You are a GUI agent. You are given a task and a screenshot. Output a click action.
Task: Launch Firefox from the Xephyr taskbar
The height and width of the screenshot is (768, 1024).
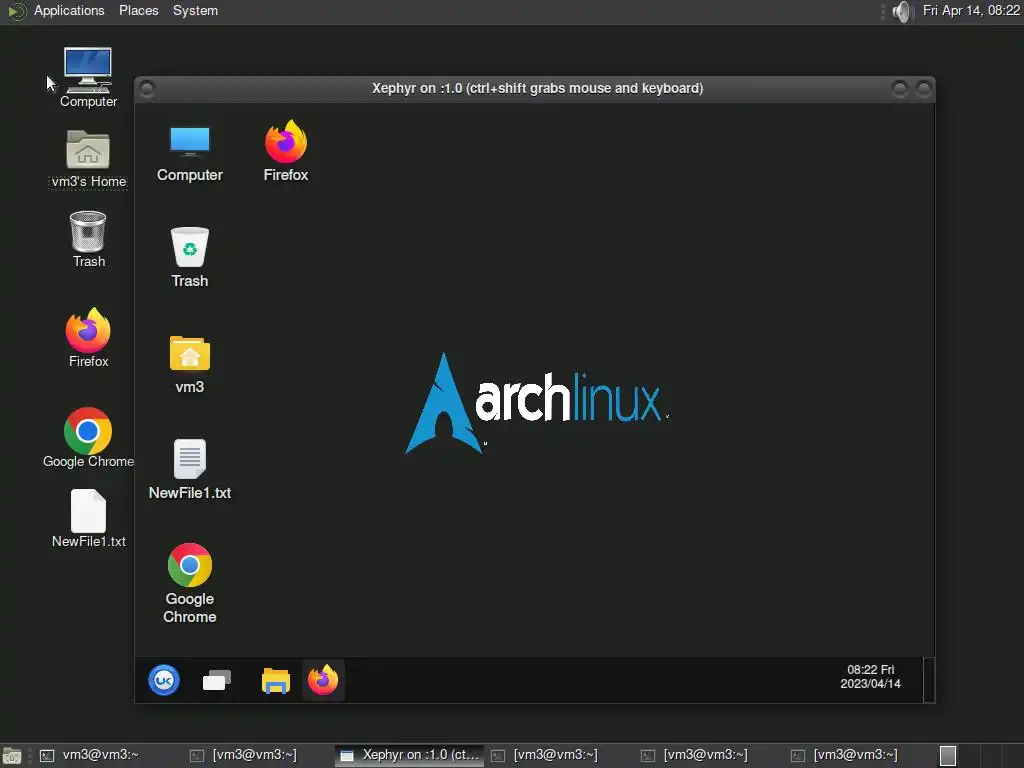coord(323,680)
